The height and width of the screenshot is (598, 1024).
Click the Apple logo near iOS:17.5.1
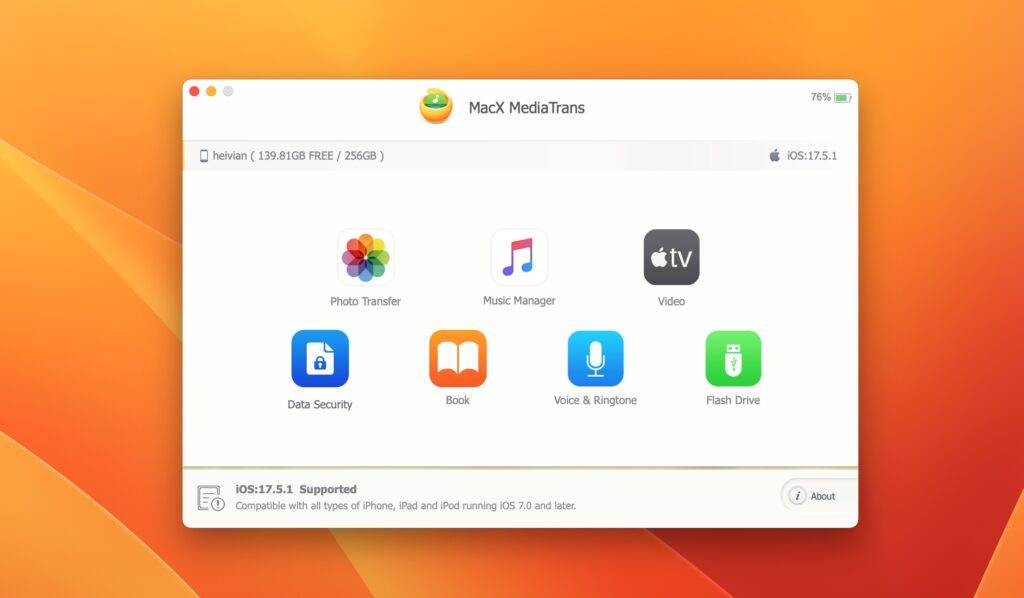click(x=773, y=155)
